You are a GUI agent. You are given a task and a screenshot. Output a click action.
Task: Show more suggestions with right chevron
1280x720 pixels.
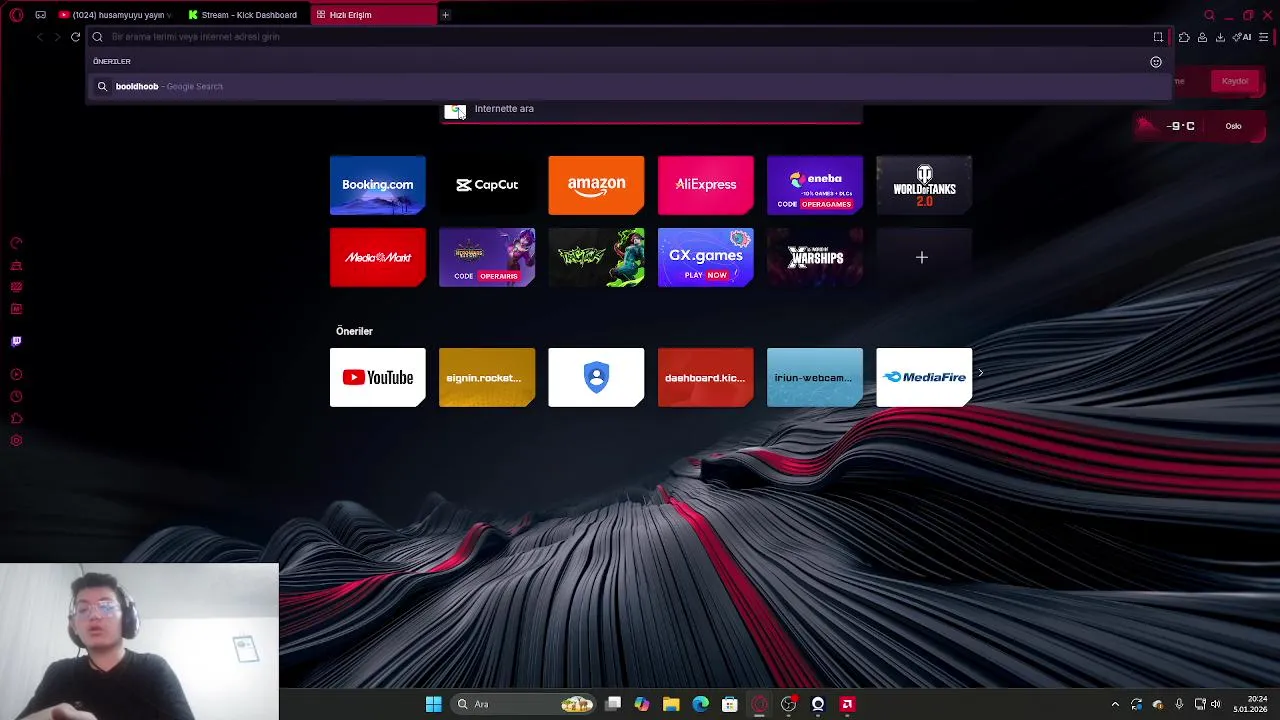click(981, 373)
